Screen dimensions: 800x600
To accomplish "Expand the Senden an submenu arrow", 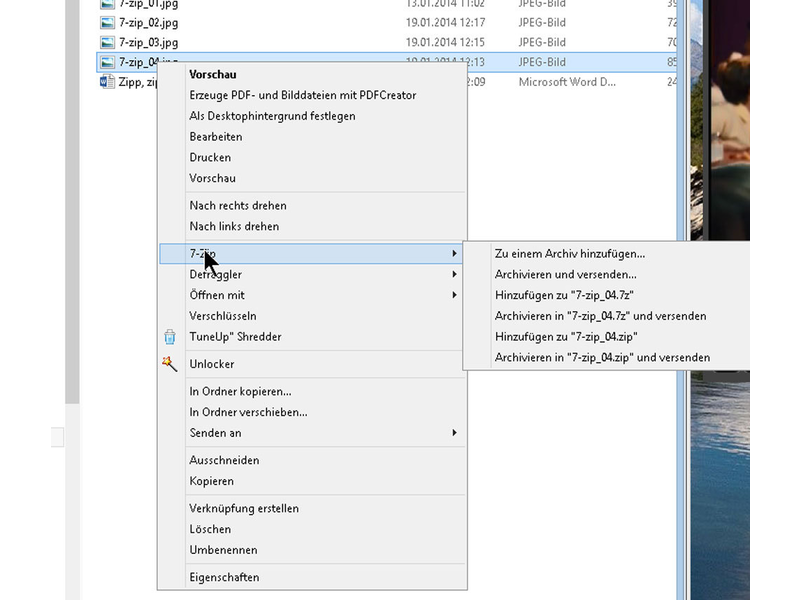I will coord(454,433).
